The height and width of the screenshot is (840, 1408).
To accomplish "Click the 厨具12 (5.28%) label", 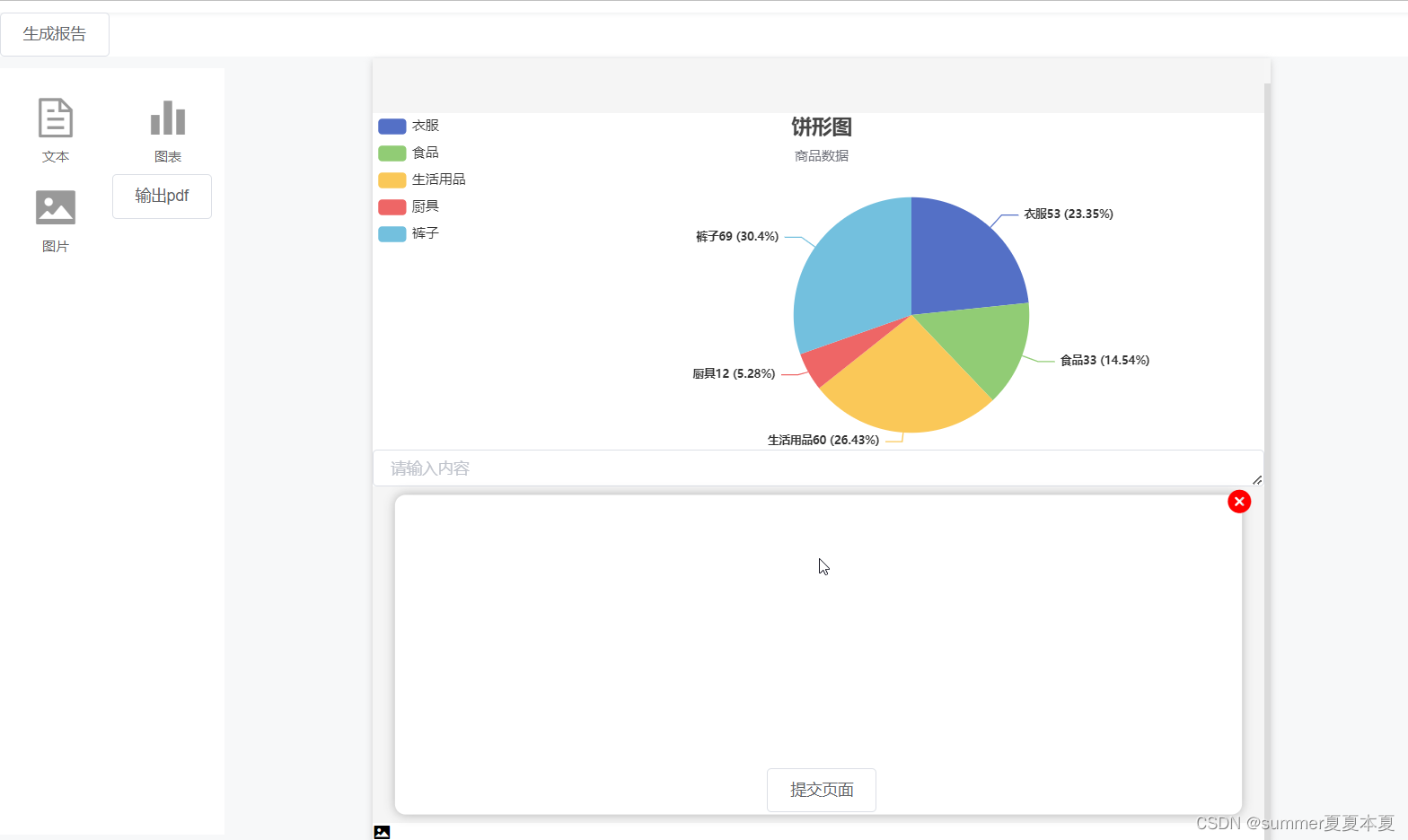I will (x=734, y=373).
